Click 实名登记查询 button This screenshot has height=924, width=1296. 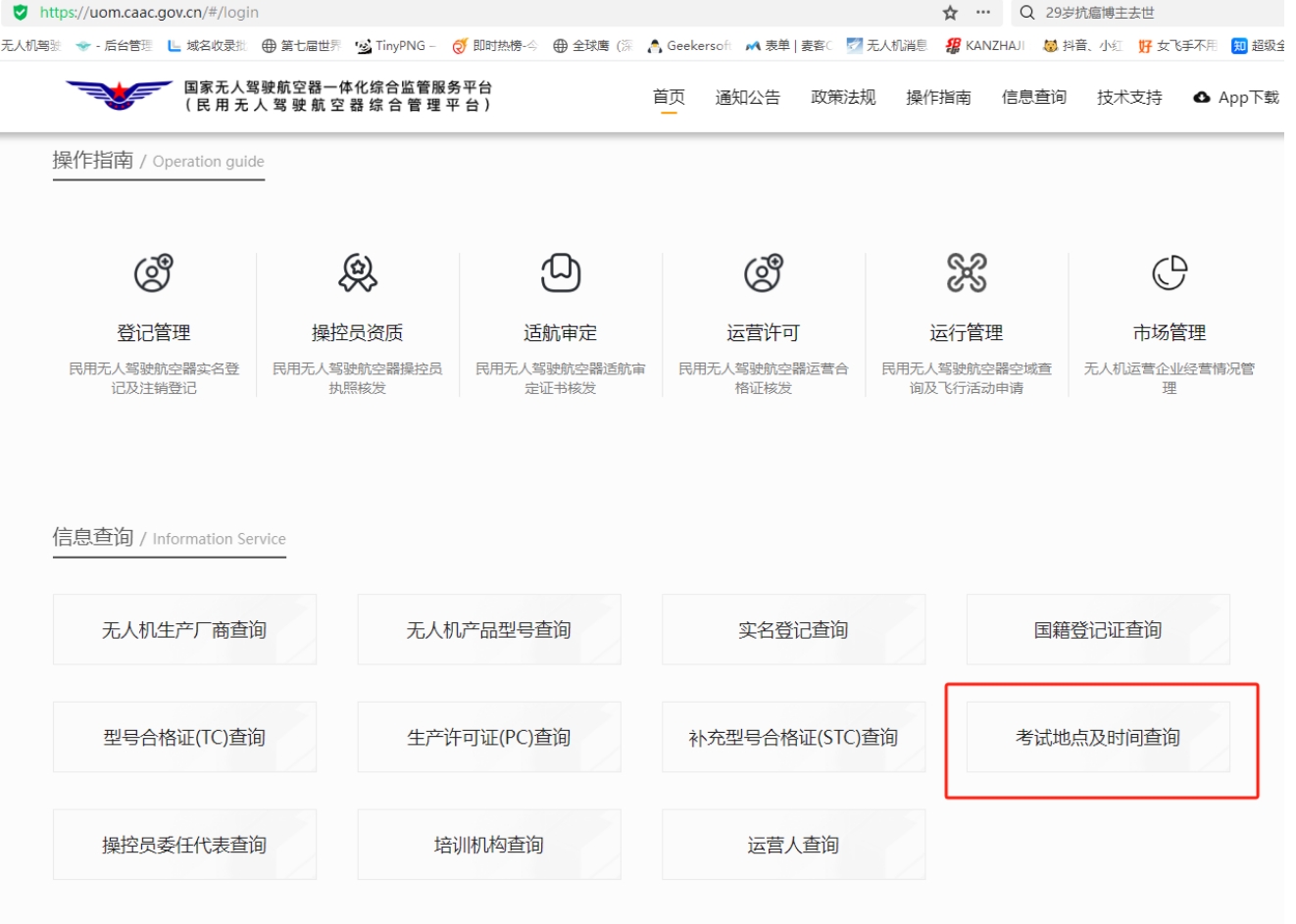coord(793,630)
